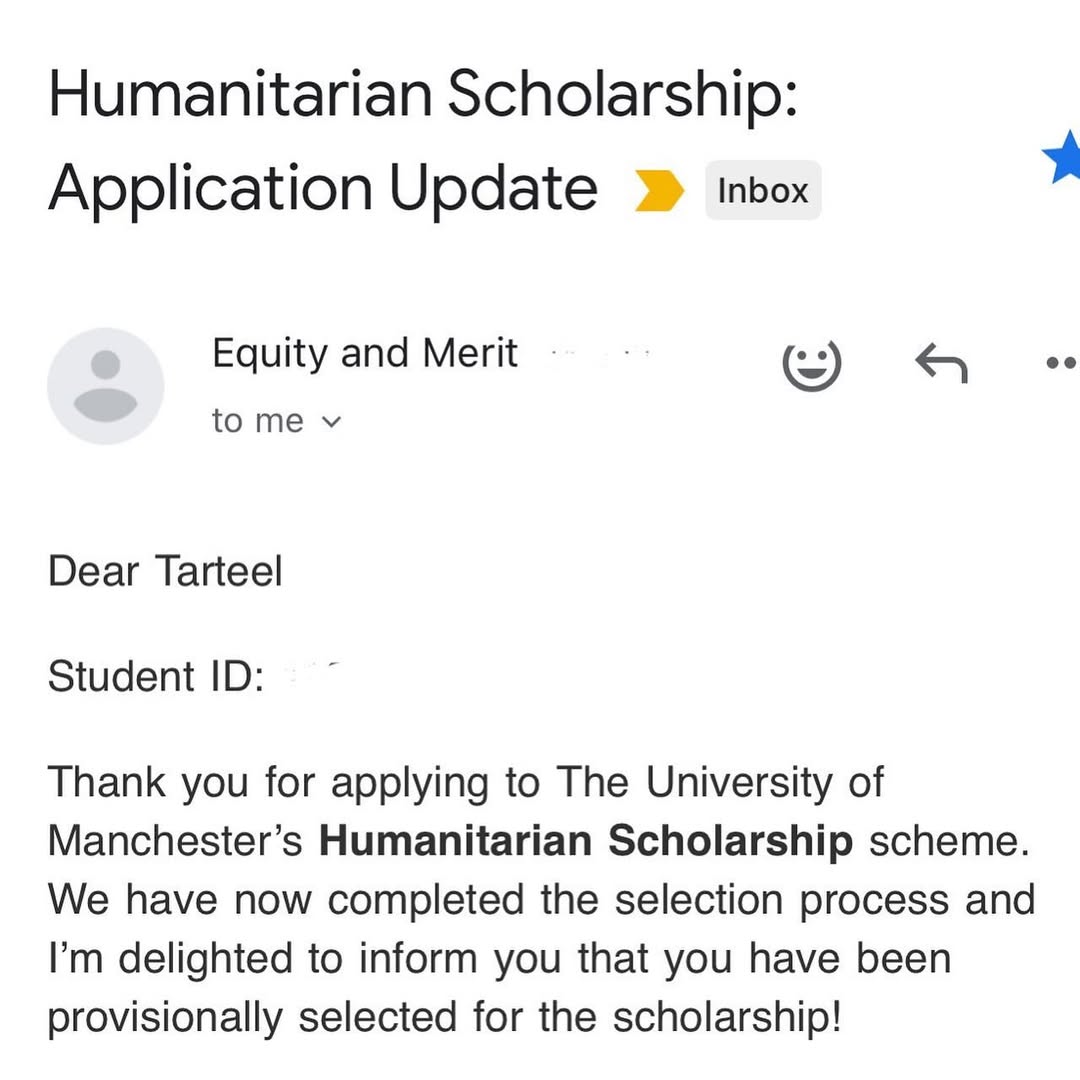This screenshot has height=1080, width=1080.
Task: Expand recipient details chevron beside 'to me'
Action: pyautogui.click(x=332, y=422)
